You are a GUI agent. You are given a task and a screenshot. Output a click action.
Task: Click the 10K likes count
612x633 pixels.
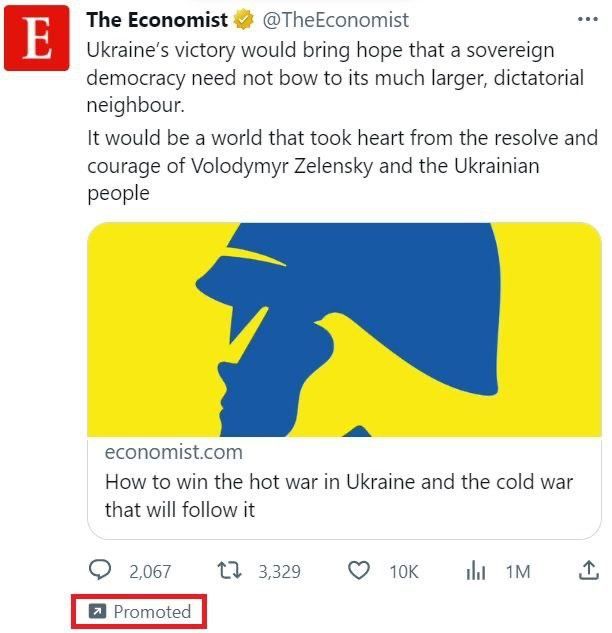404,572
